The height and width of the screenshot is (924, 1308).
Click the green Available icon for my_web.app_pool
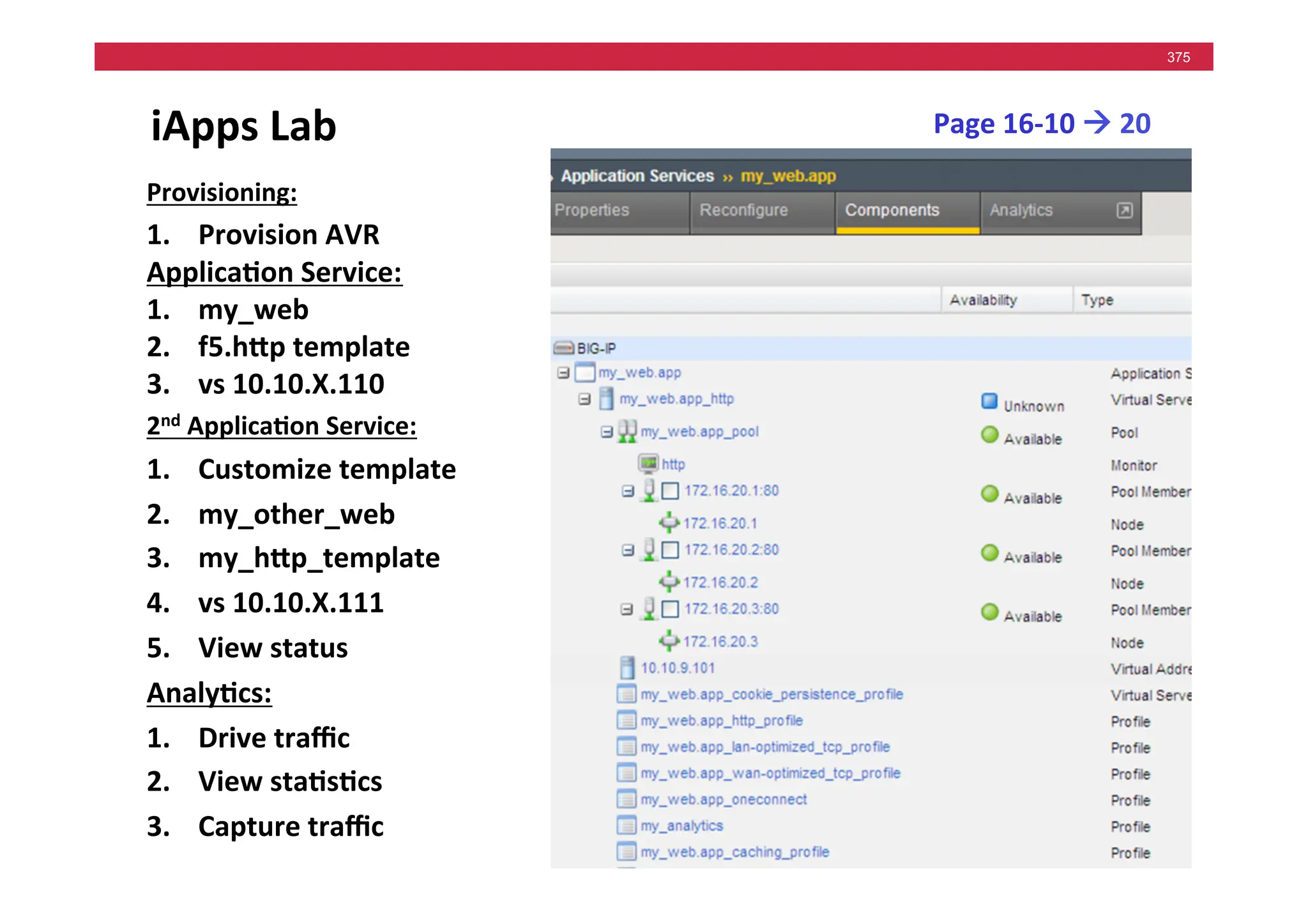tap(989, 434)
